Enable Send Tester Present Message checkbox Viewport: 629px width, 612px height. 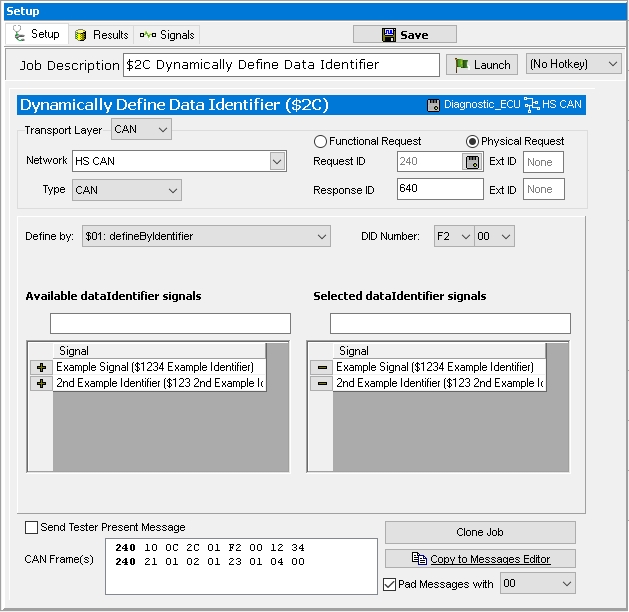click(32, 527)
